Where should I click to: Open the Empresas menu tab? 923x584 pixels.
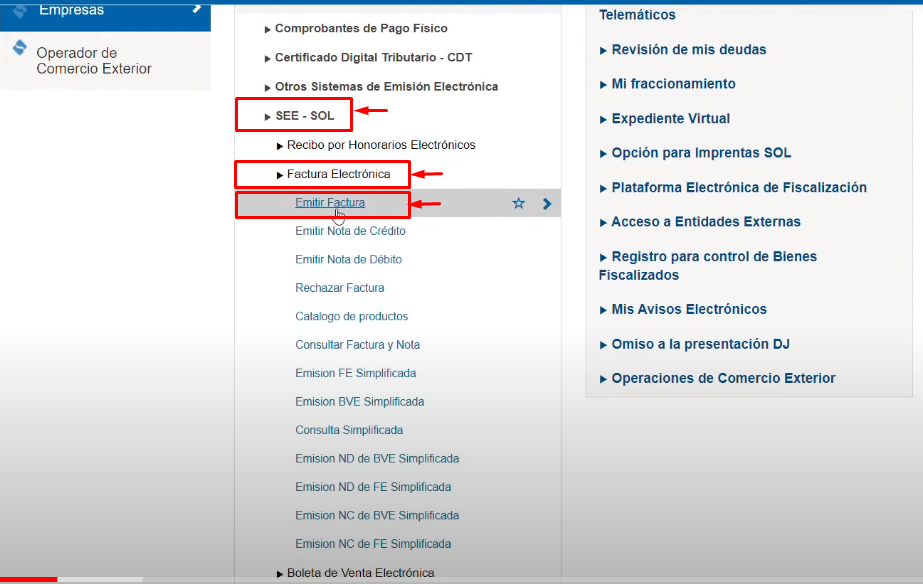pos(105,16)
